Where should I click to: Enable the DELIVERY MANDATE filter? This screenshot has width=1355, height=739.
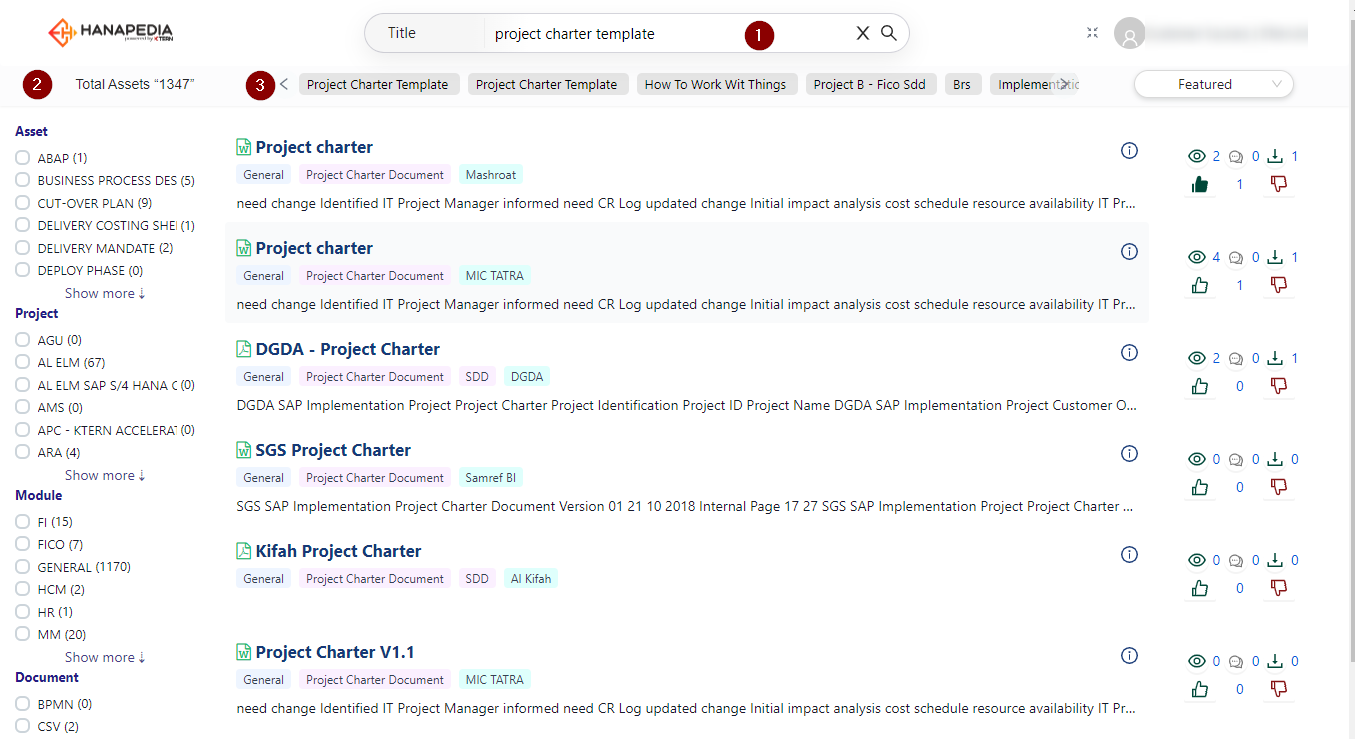pos(23,248)
